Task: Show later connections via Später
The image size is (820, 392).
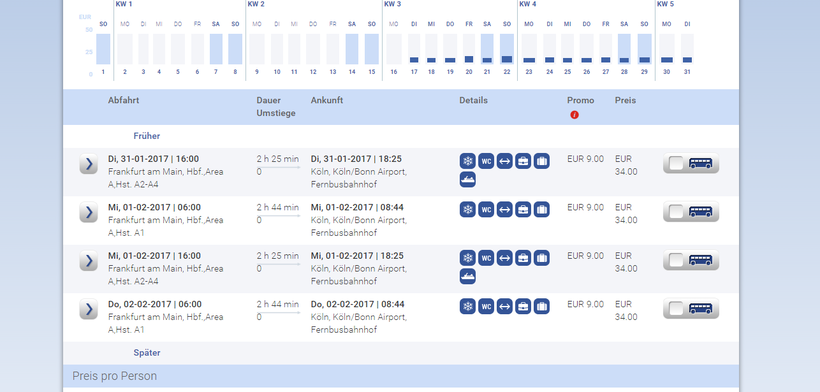Action: tap(147, 353)
